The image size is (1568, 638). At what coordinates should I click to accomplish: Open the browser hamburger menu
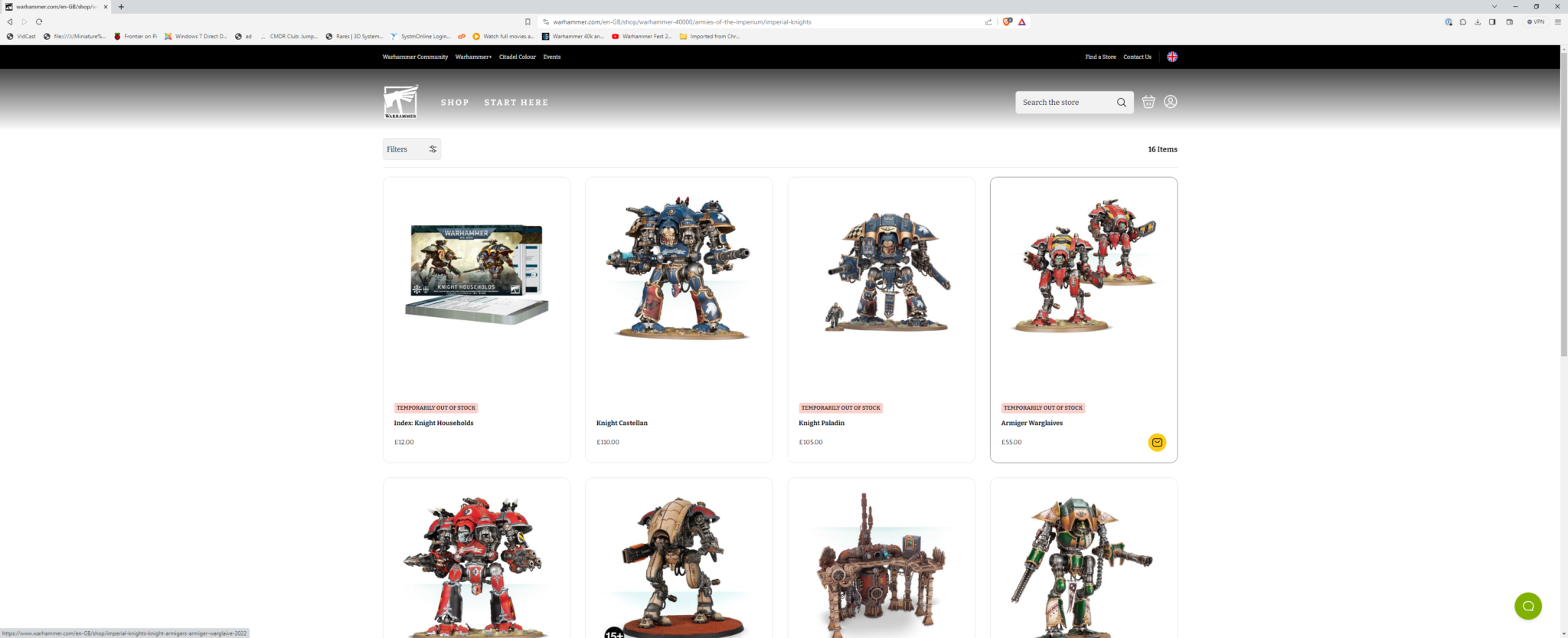click(1557, 21)
